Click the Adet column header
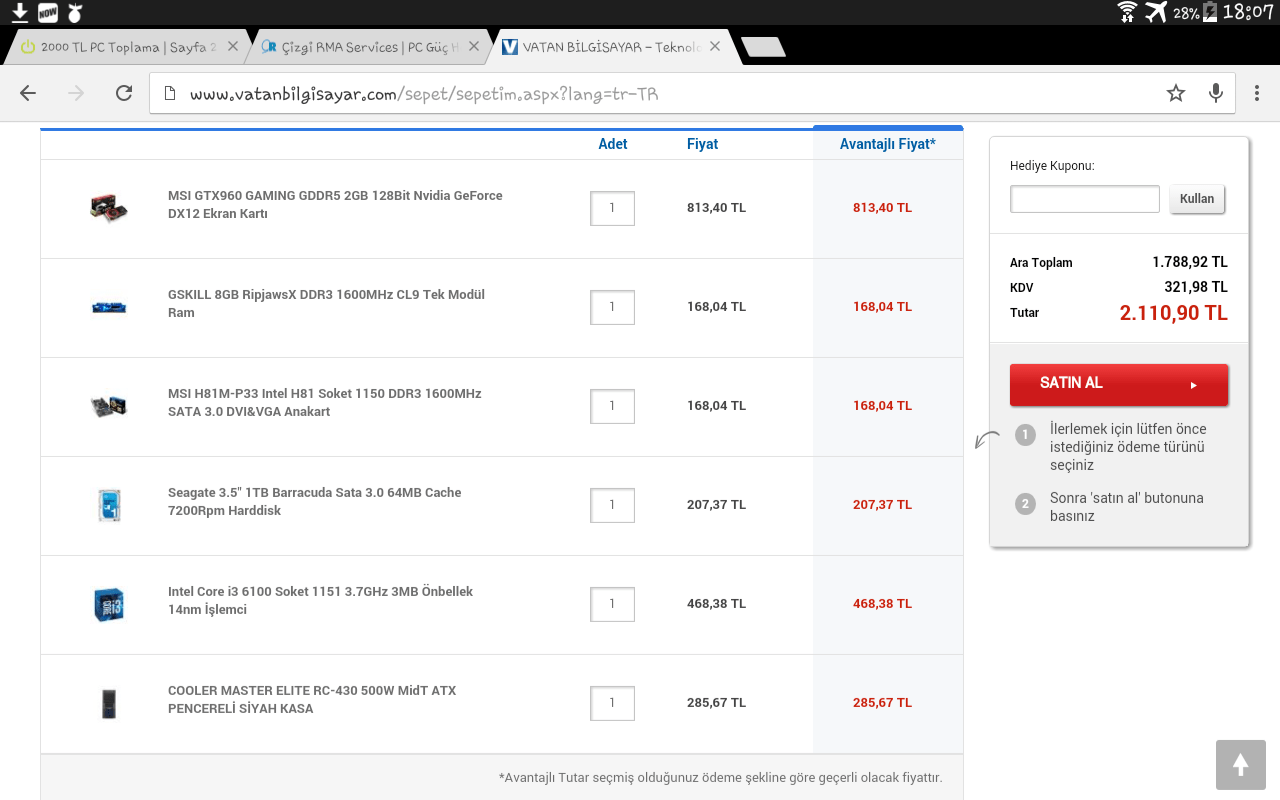The image size is (1280, 800). (x=613, y=144)
